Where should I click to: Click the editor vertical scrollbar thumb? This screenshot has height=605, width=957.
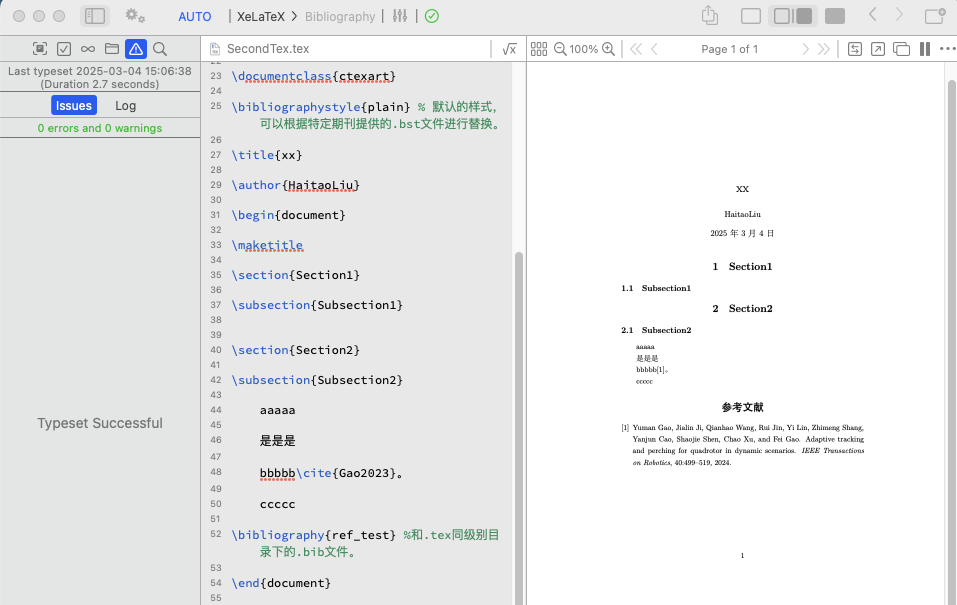tap(519, 427)
